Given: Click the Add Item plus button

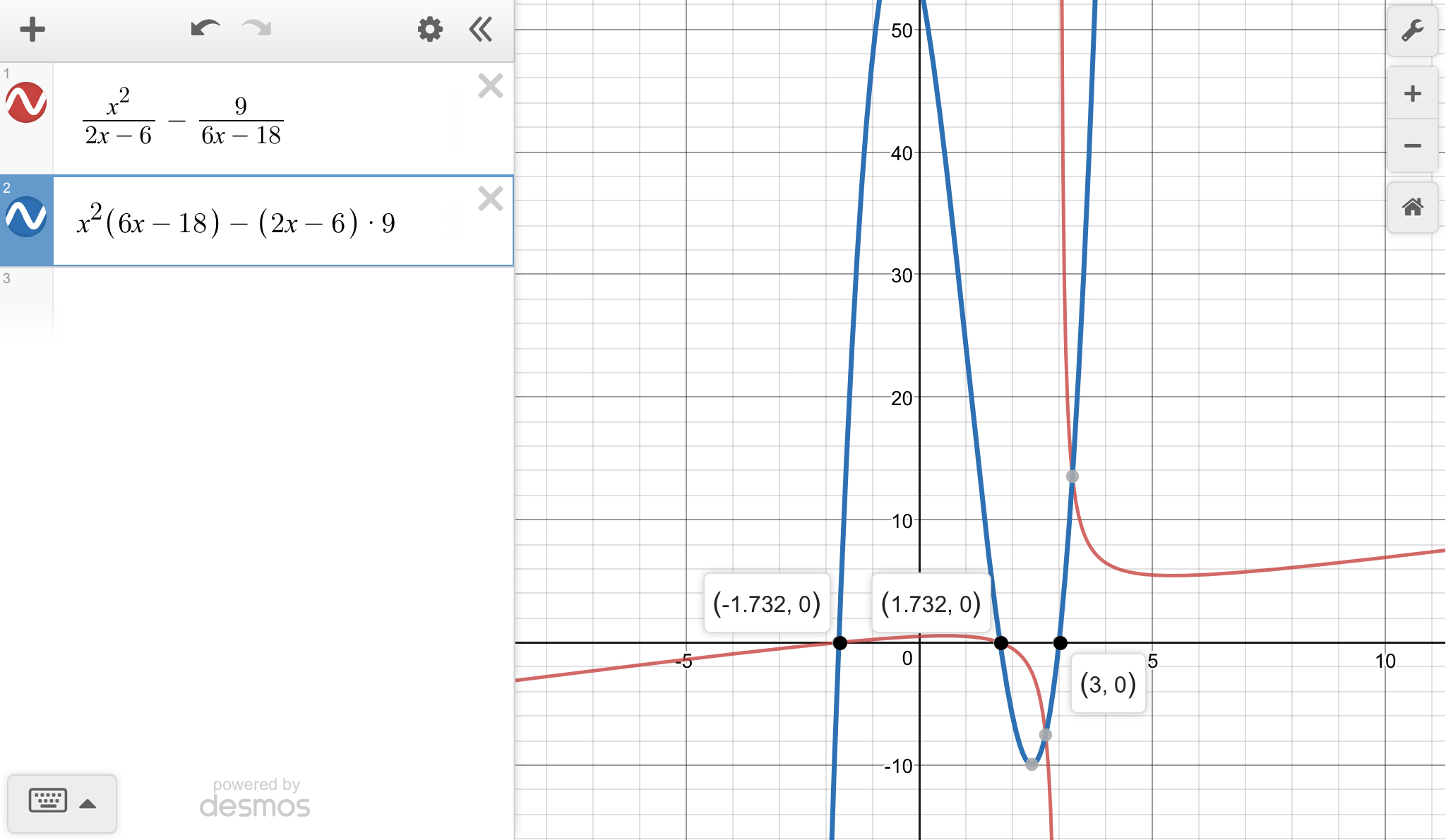Looking at the screenshot, I should [x=32, y=30].
